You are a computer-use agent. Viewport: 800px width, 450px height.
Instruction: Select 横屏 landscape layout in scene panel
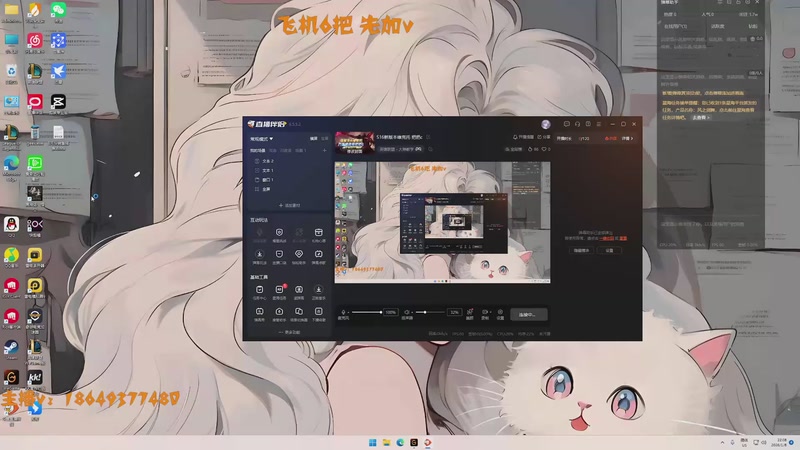tap(314, 139)
